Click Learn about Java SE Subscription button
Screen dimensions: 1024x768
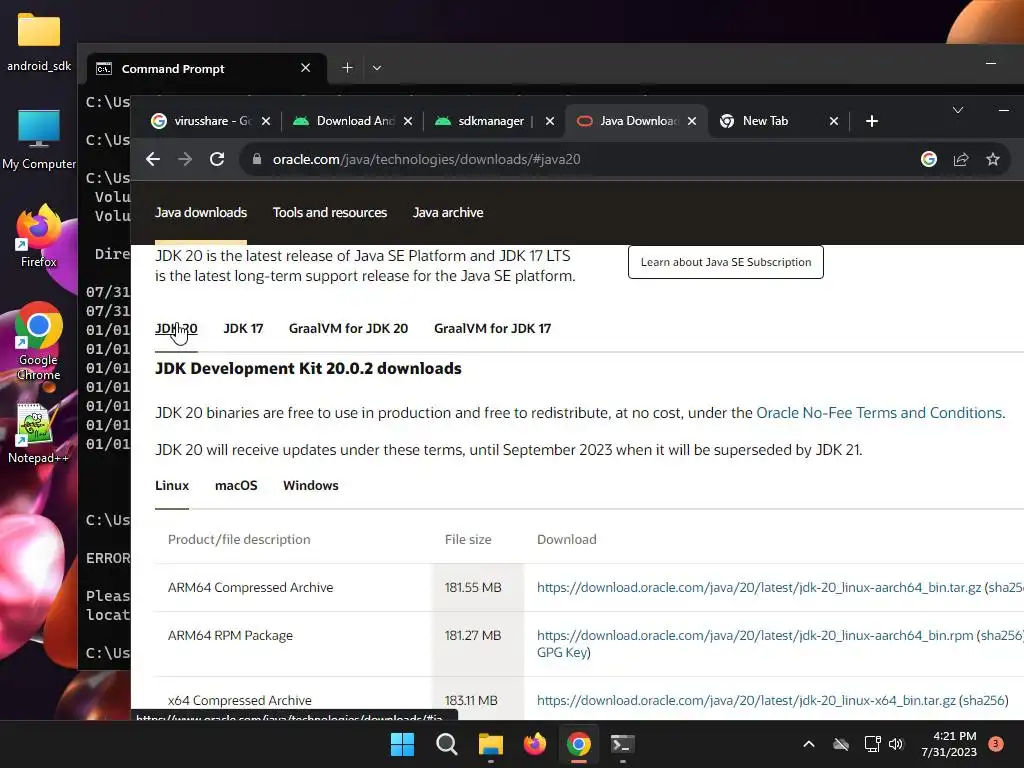click(726, 262)
